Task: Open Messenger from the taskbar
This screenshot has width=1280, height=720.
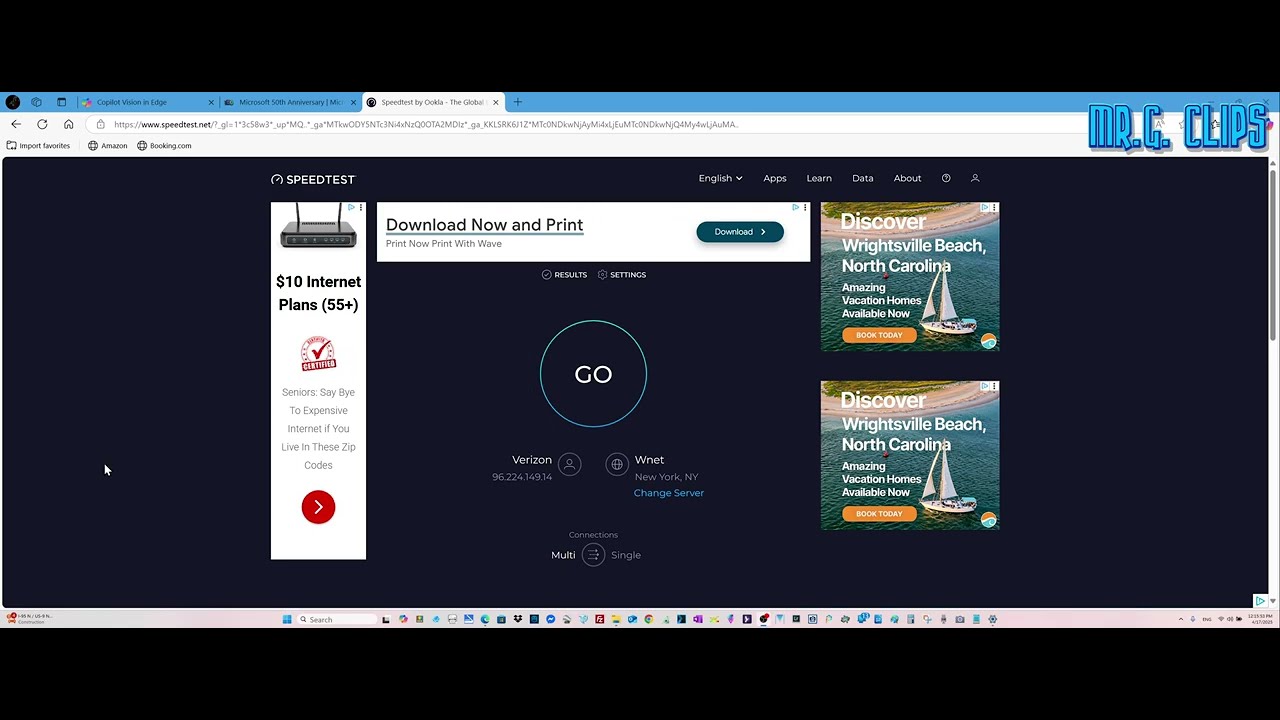Action: [x=551, y=619]
